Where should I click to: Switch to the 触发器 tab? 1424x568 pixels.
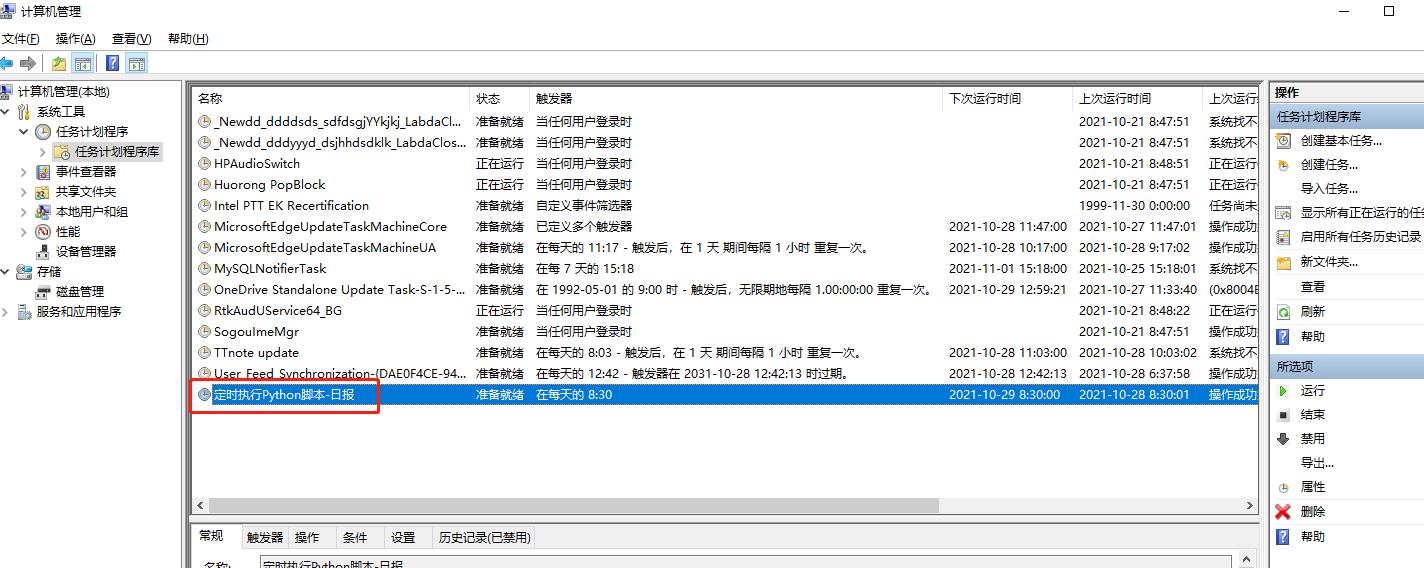click(265, 538)
